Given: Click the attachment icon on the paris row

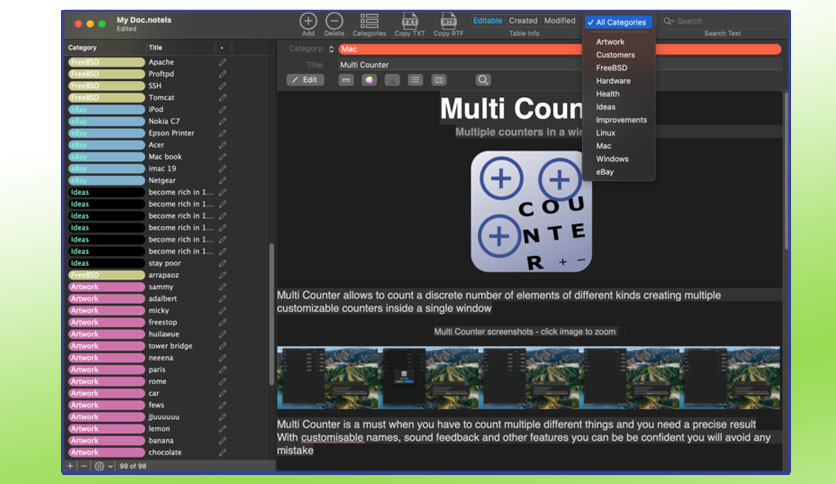Looking at the screenshot, I should (x=222, y=369).
